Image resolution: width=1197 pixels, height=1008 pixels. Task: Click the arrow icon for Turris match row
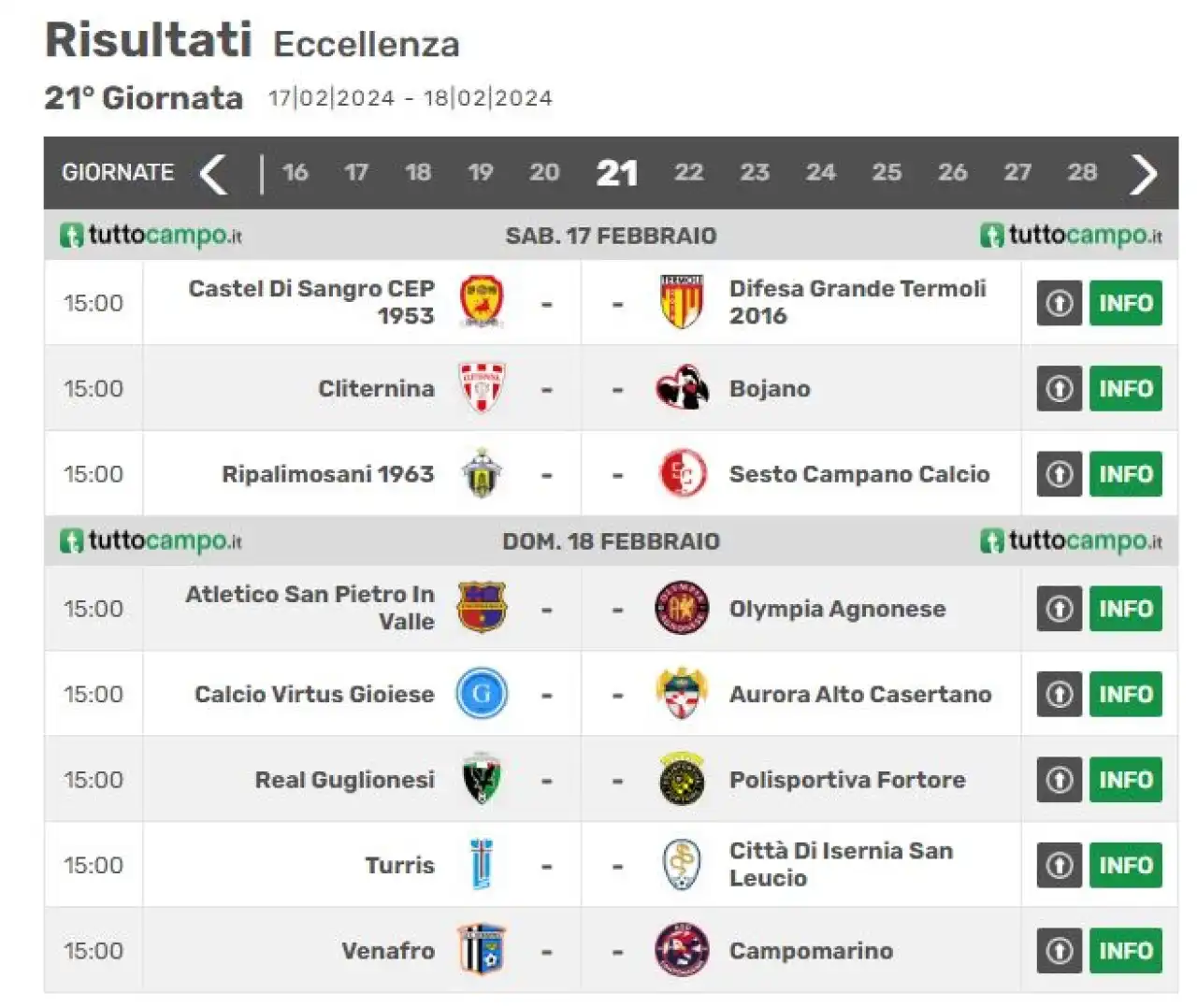tap(1059, 865)
